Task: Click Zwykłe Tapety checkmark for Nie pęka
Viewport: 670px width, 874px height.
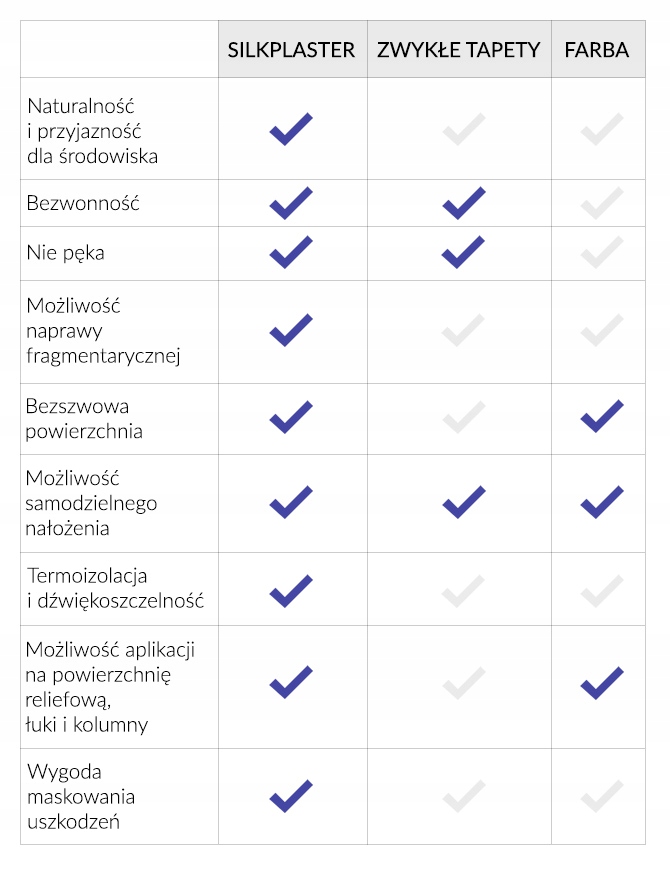Action: [x=464, y=252]
